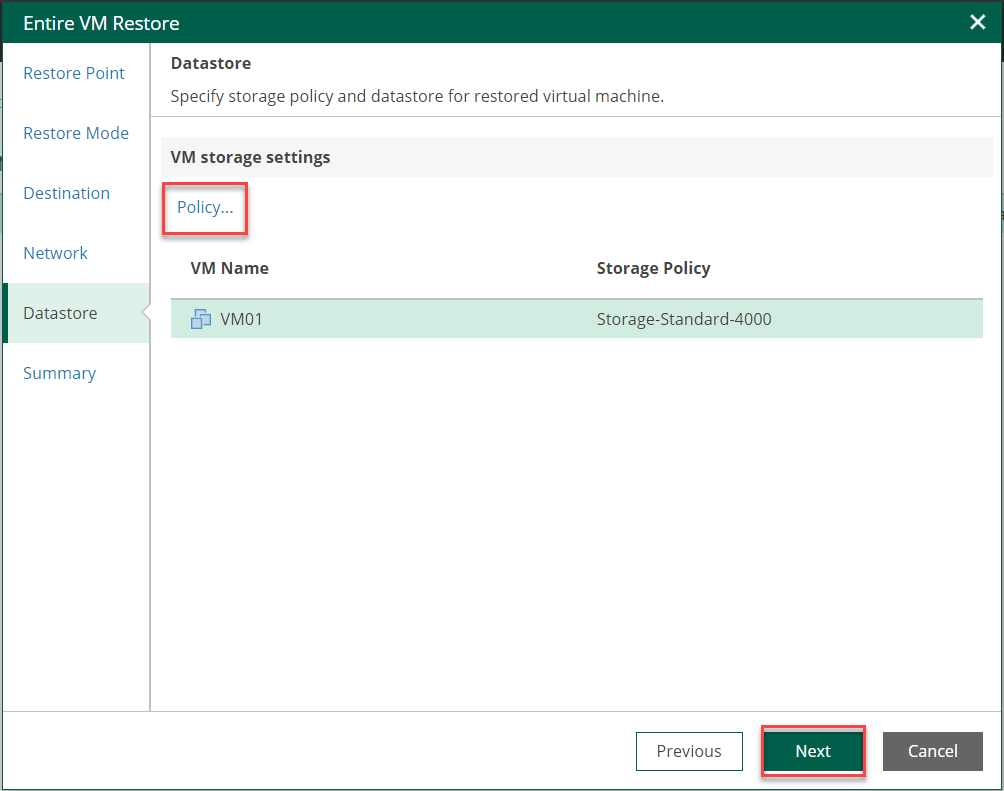Switch to the Destination step
The height and width of the screenshot is (791, 1004).
tap(67, 193)
